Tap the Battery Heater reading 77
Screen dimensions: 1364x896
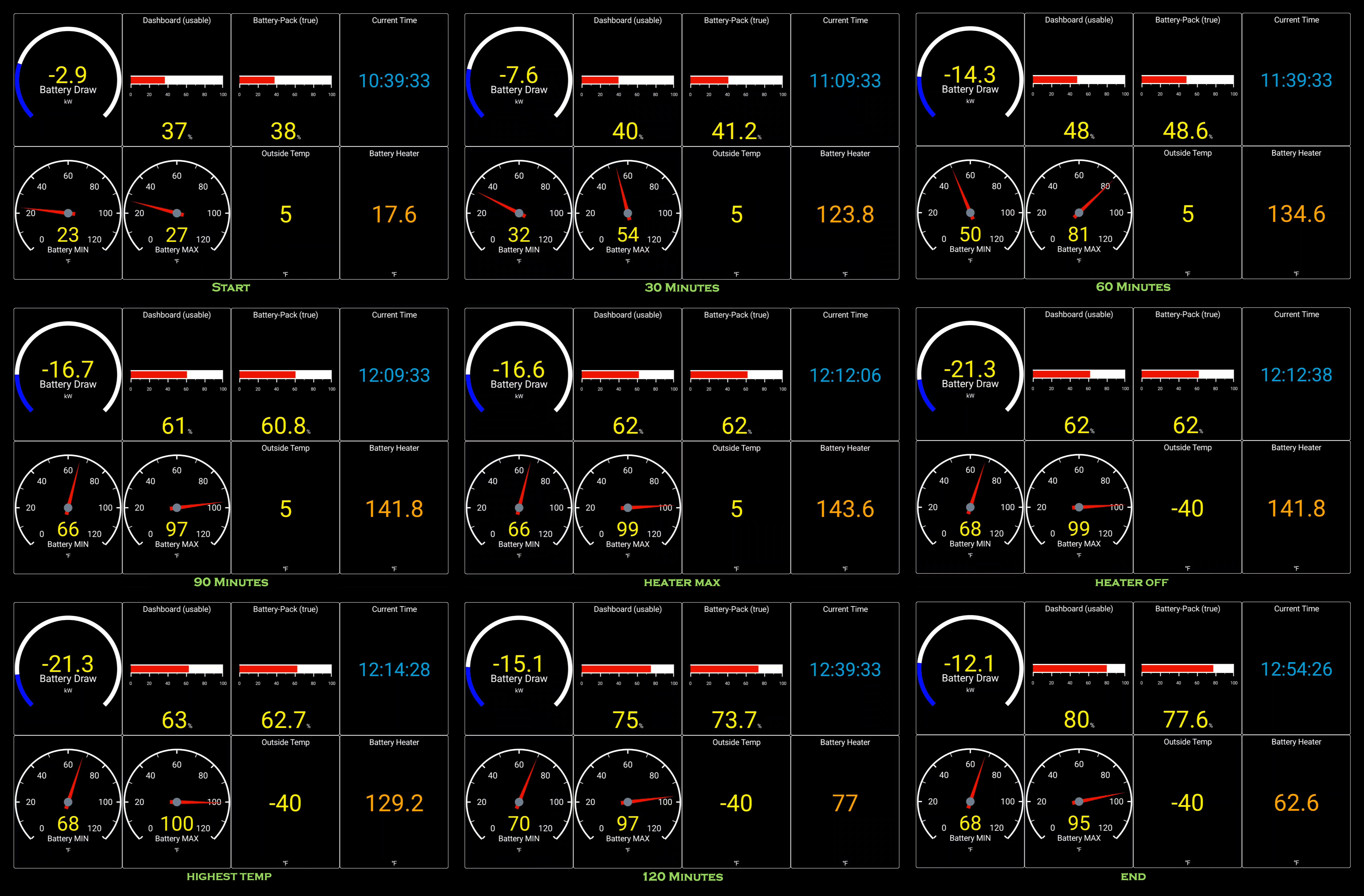click(845, 804)
